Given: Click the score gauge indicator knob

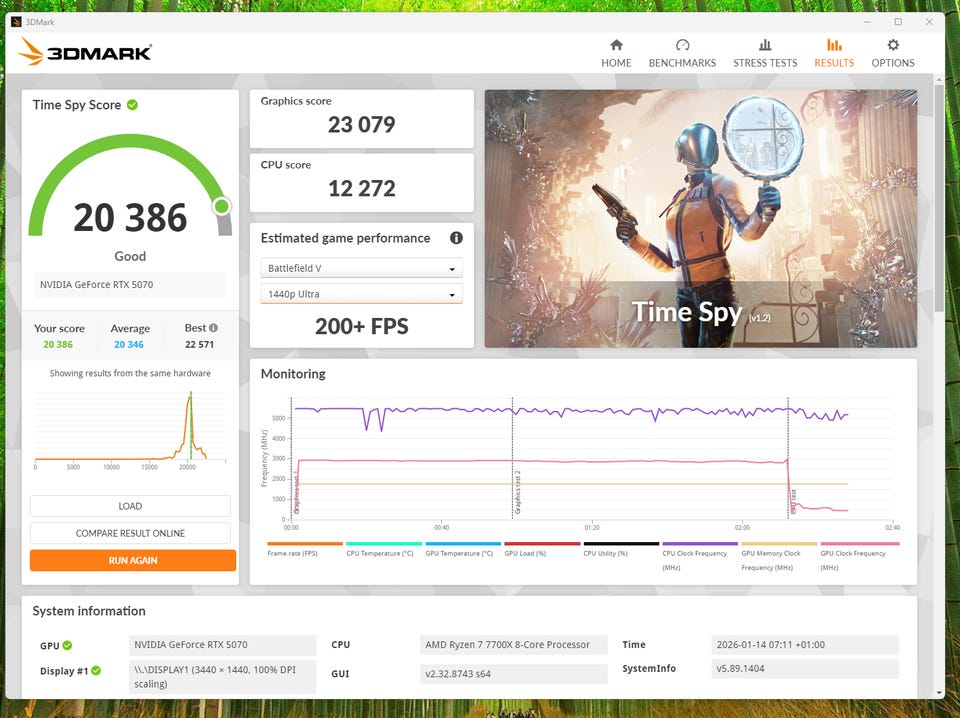Looking at the screenshot, I should 222,206.
